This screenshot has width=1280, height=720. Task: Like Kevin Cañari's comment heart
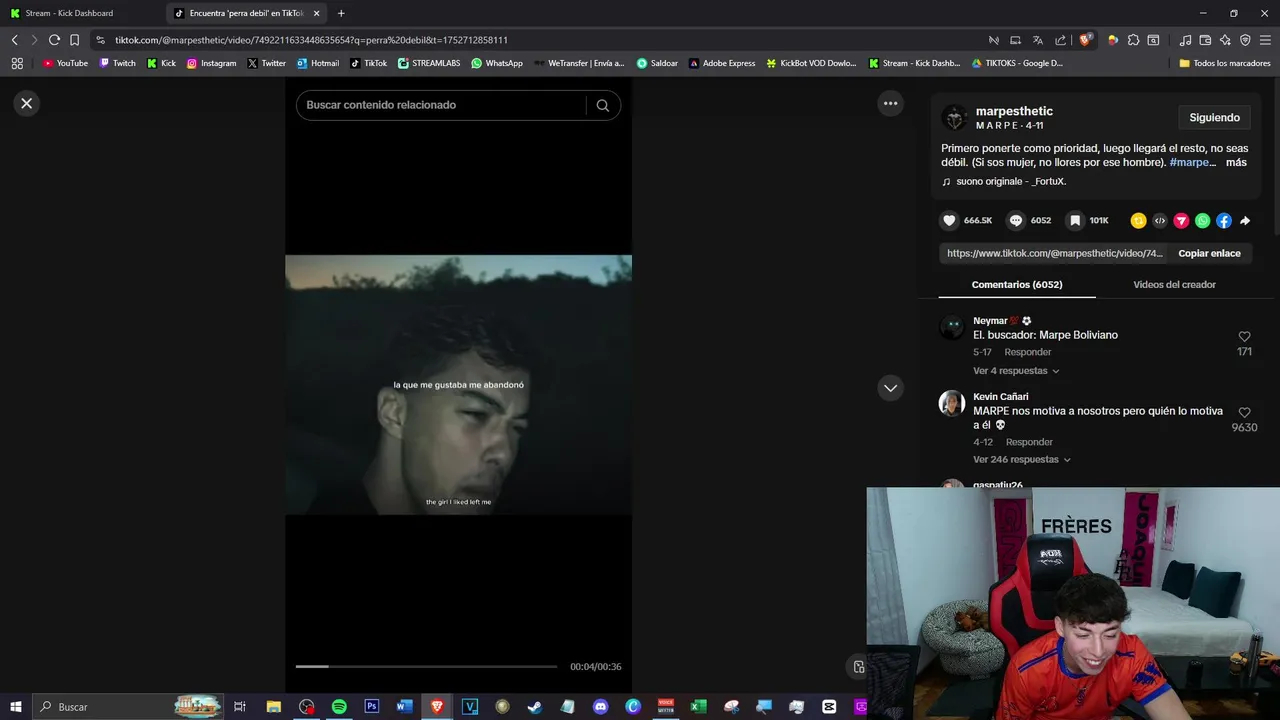pos(1244,412)
